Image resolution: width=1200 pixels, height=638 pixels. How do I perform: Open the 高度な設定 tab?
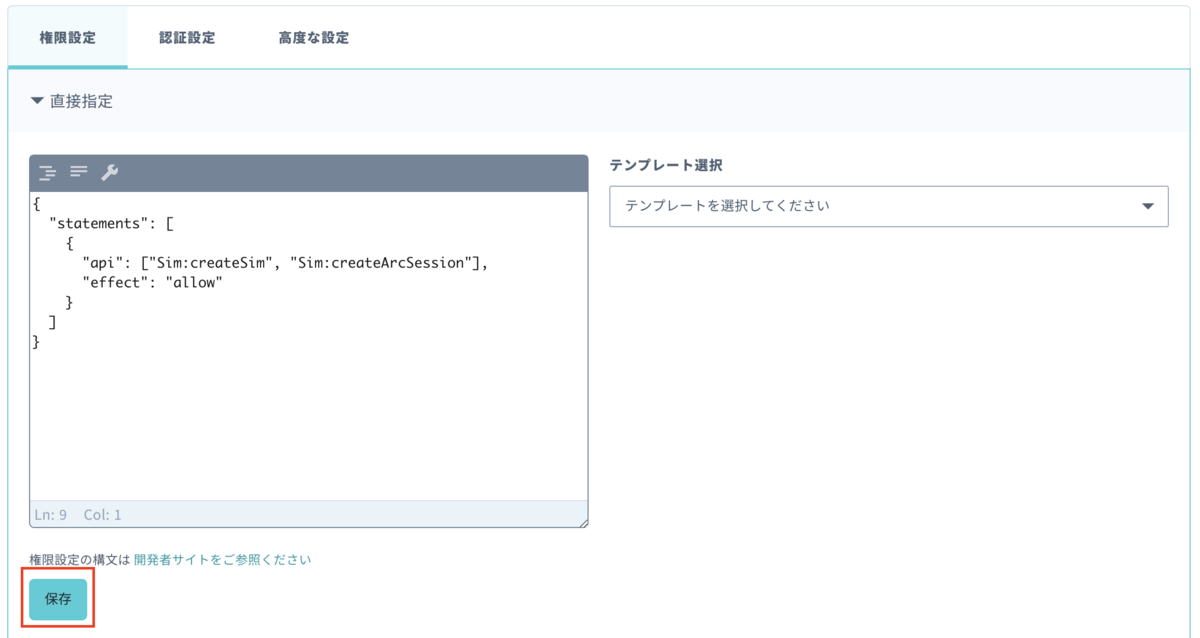click(315, 36)
